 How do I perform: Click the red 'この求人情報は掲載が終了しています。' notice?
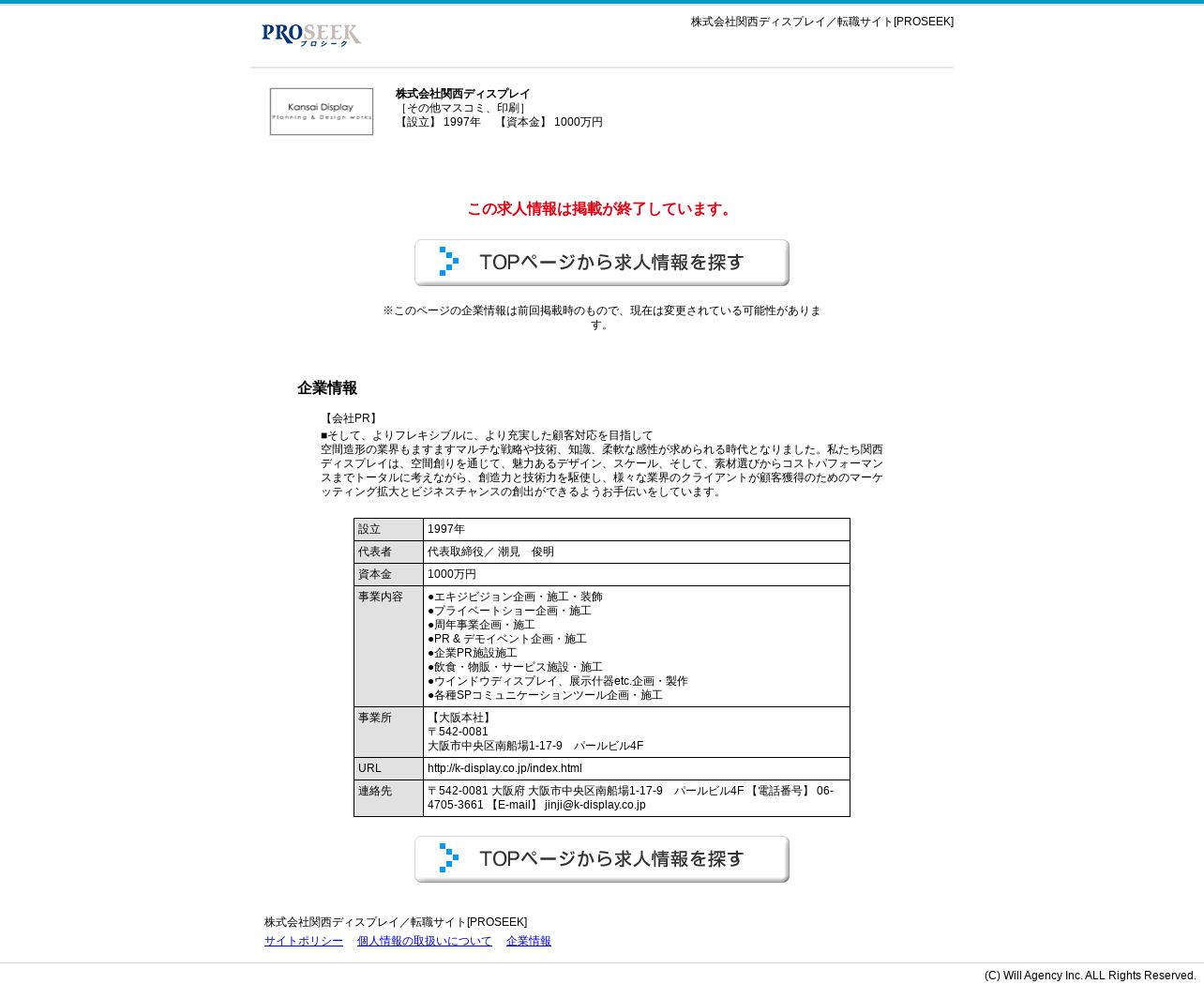tap(602, 209)
